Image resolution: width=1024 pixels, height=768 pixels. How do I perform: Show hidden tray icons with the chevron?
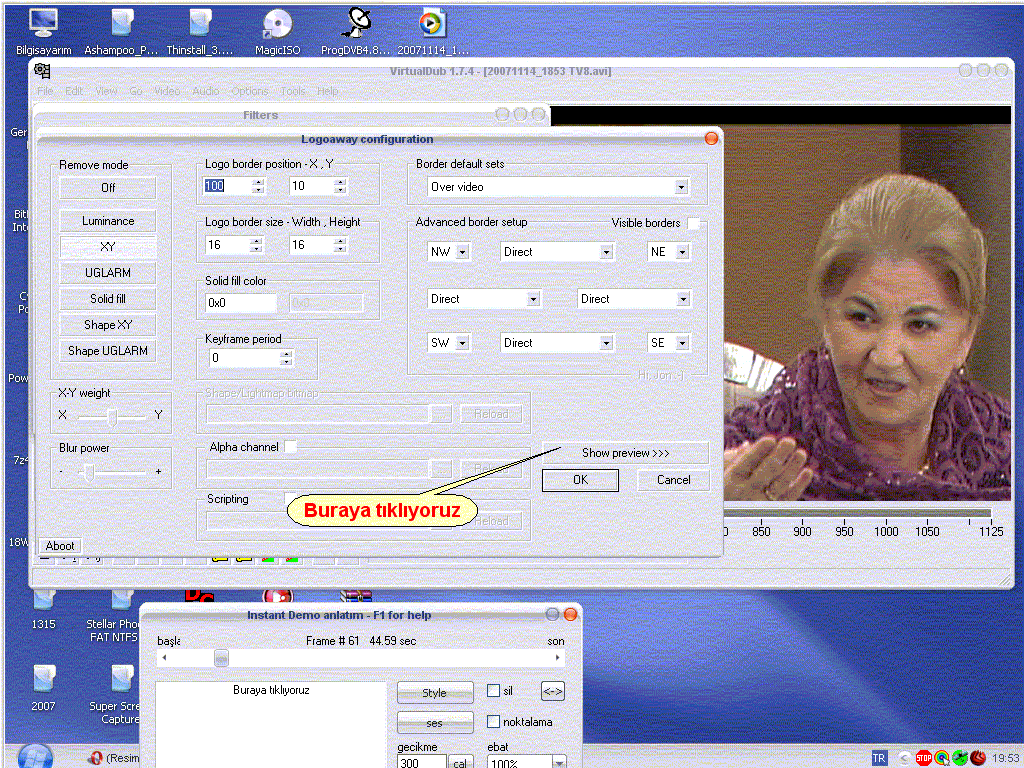coord(904,758)
